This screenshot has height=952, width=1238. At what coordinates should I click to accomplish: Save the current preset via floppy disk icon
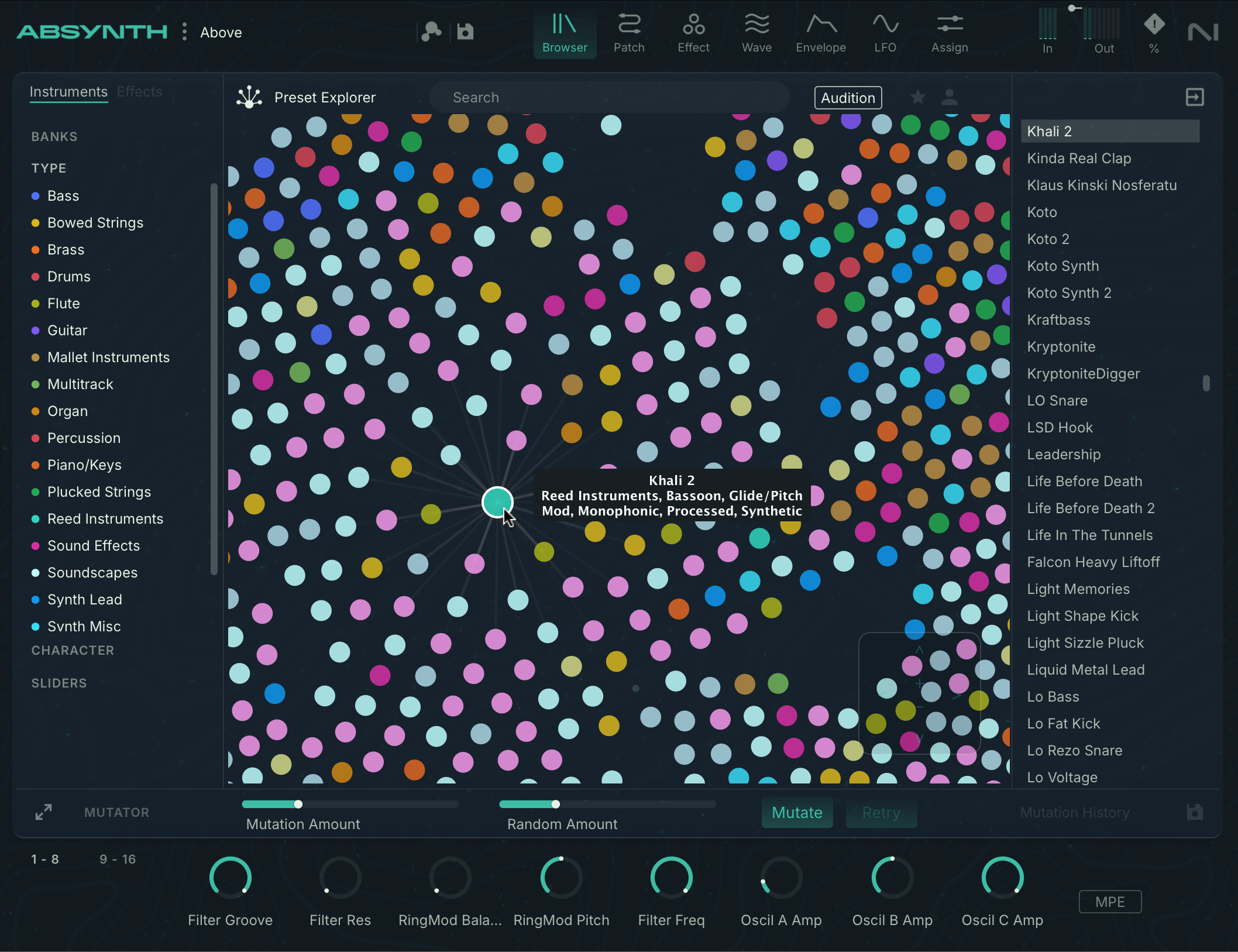(x=465, y=32)
